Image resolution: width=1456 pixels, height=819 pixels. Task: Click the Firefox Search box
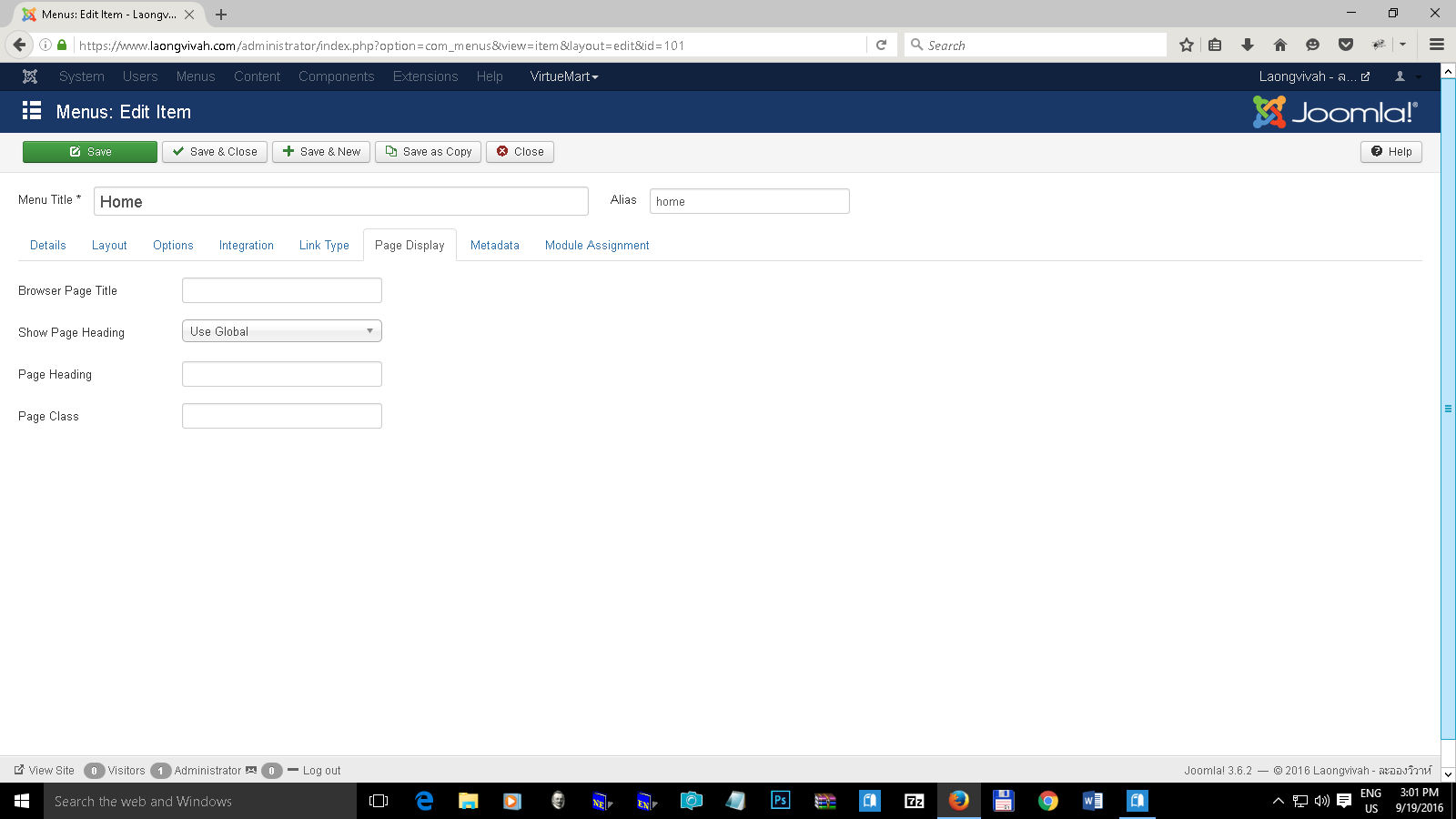click(1036, 45)
